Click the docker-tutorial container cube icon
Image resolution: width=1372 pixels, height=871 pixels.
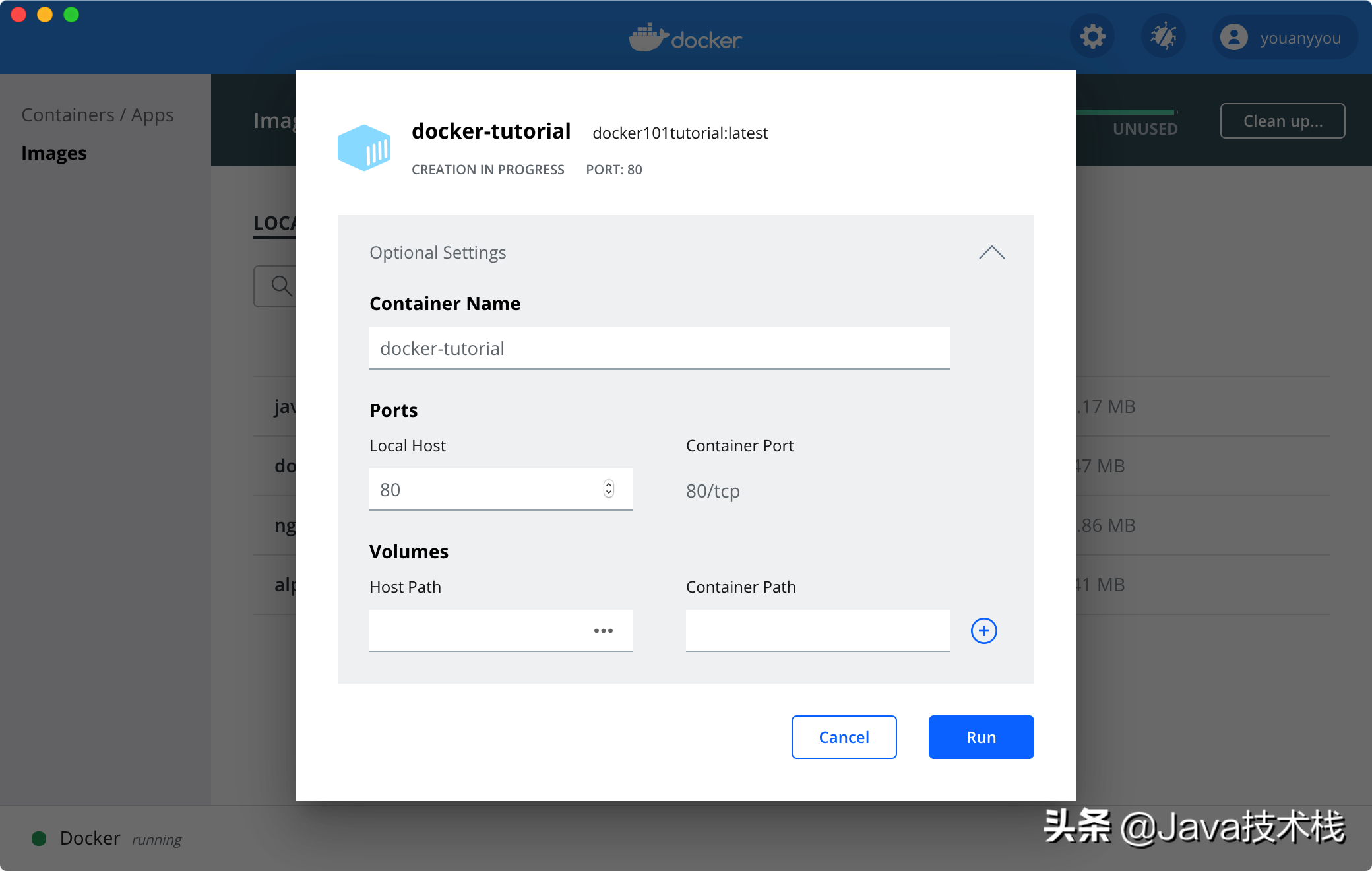[x=364, y=148]
